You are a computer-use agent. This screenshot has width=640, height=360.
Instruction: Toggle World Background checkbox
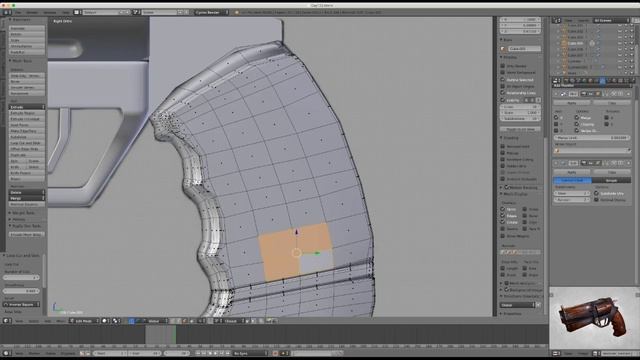point(502,72)
